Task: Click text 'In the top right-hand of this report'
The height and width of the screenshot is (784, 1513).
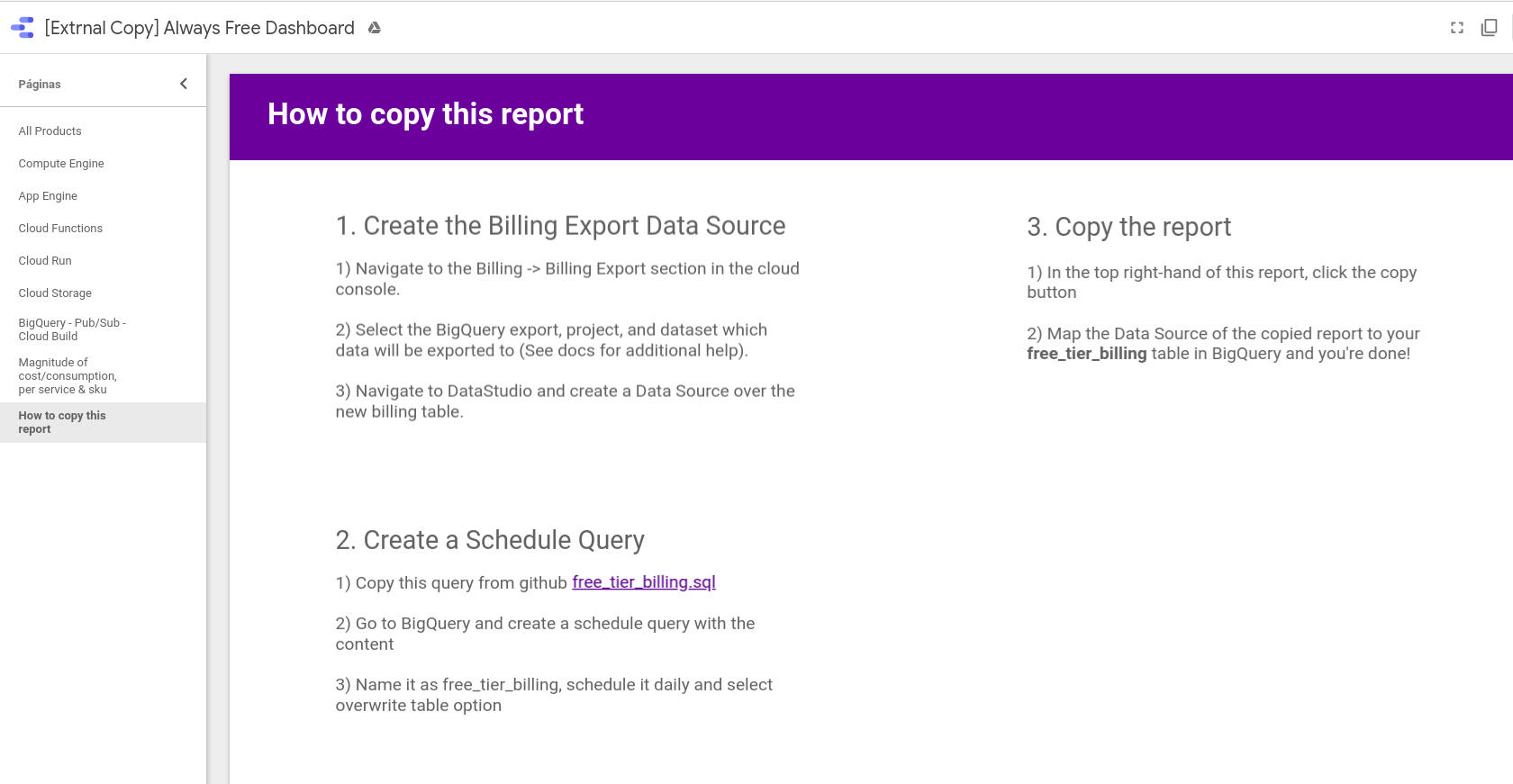Action: pos(1176,273)
